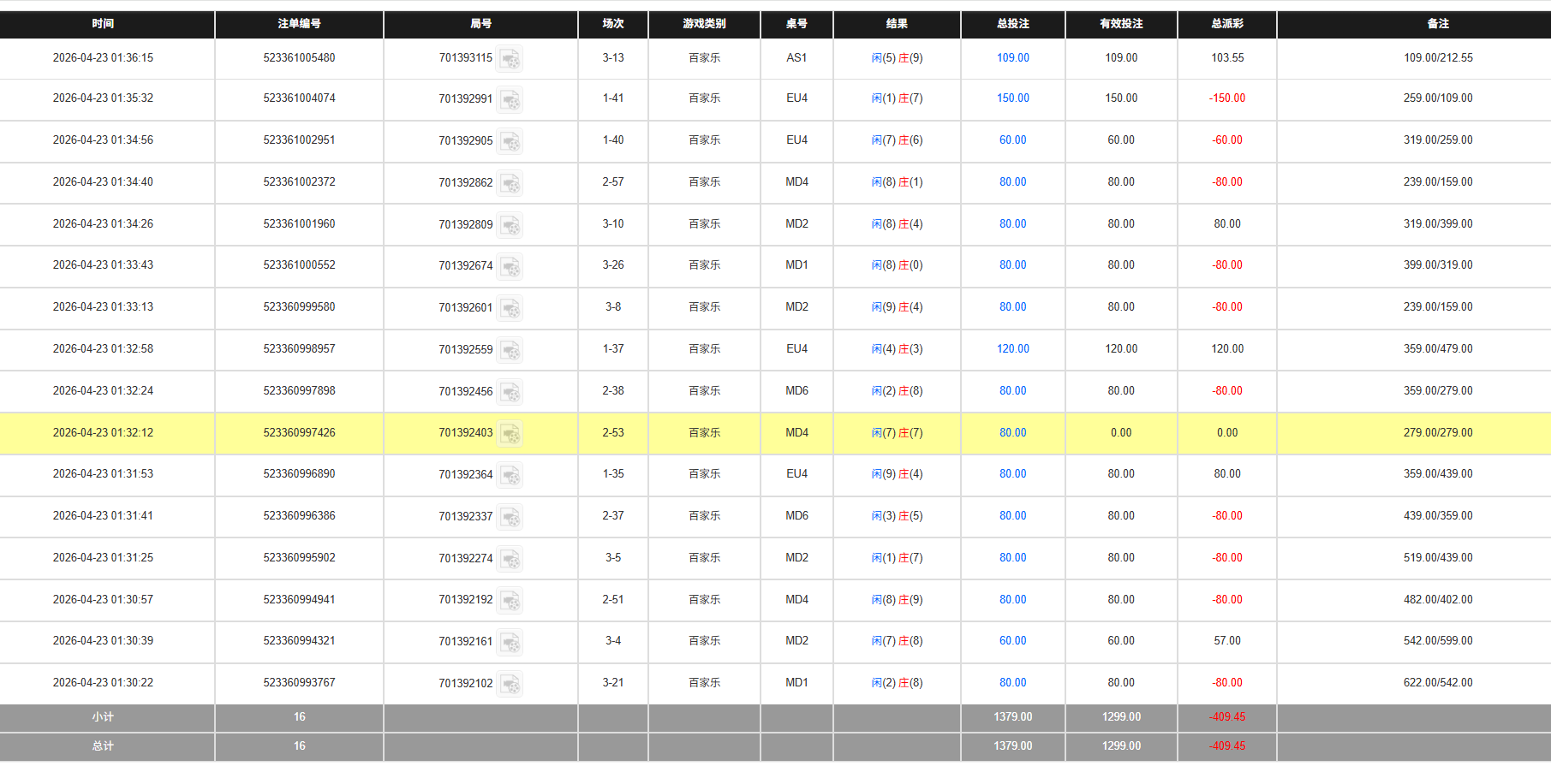Click the 局号 column header
This screenshot has width=1551, height=784.
click(x=480, y=24)
